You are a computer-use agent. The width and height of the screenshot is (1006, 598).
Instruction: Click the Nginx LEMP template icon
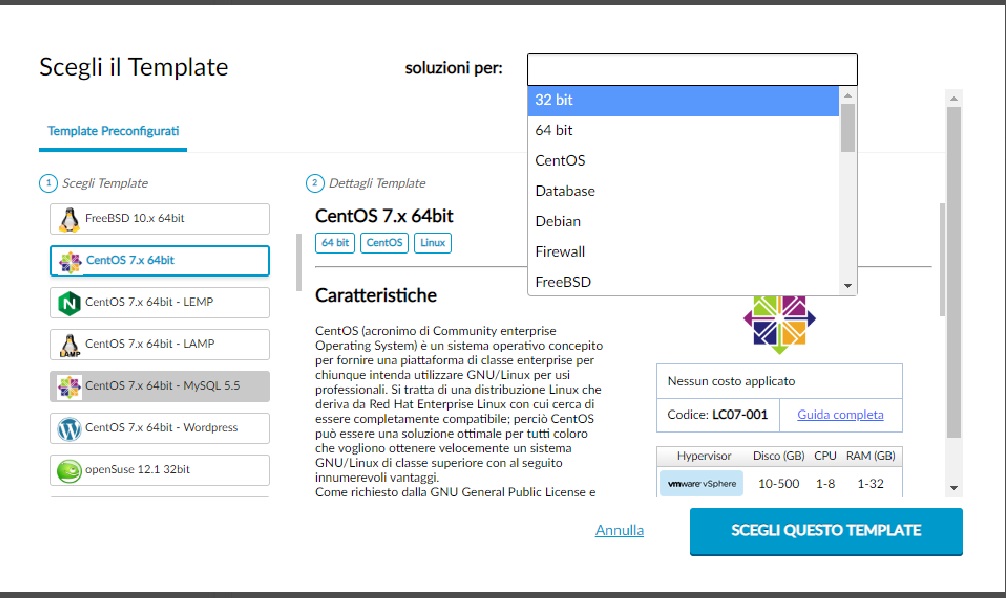click(x=69, y=303)
